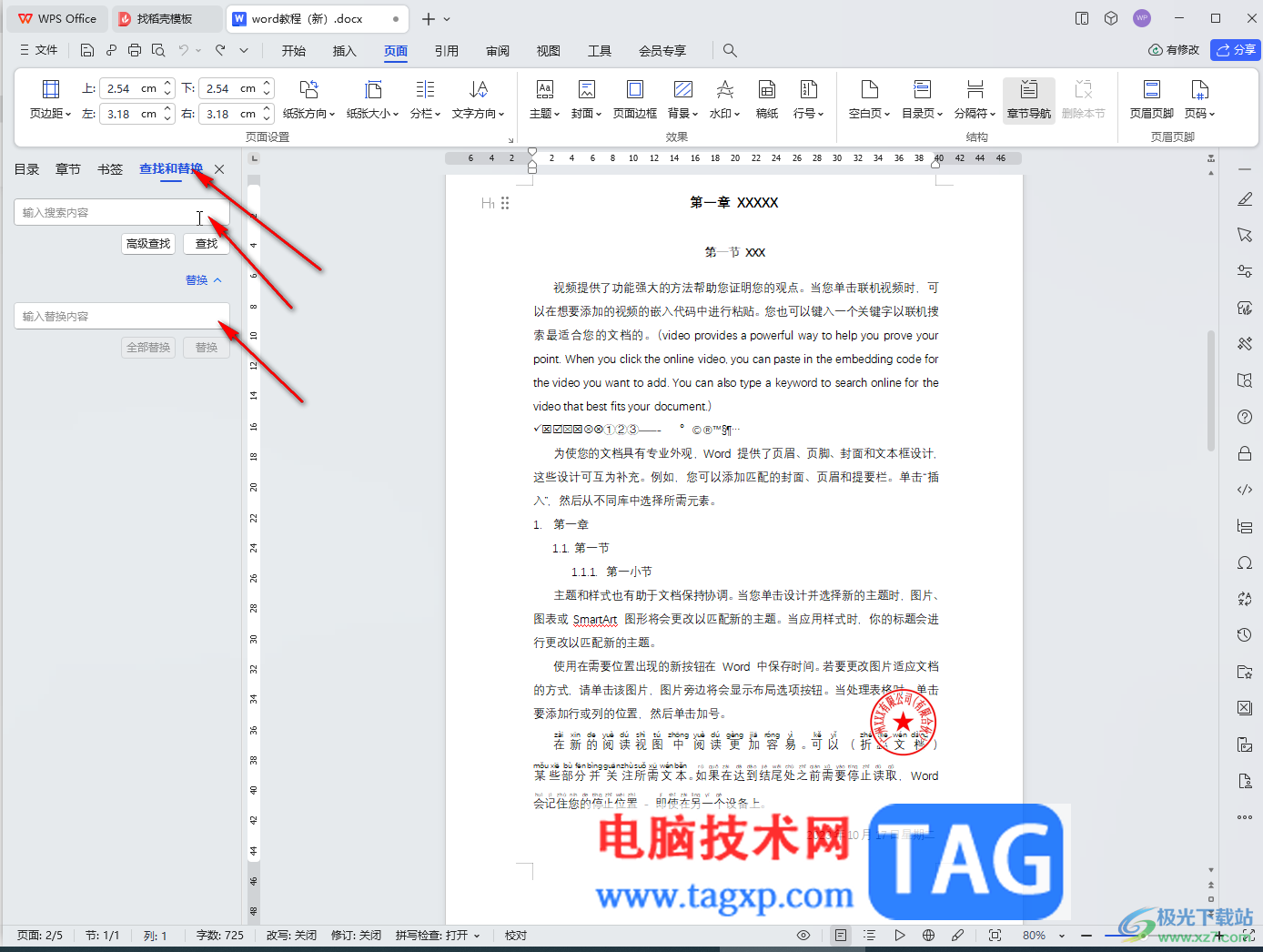Open the 找稻壳模板 template tab
Image resolution: width=1263 pixels, height=952 pixels.
point(165,18)
